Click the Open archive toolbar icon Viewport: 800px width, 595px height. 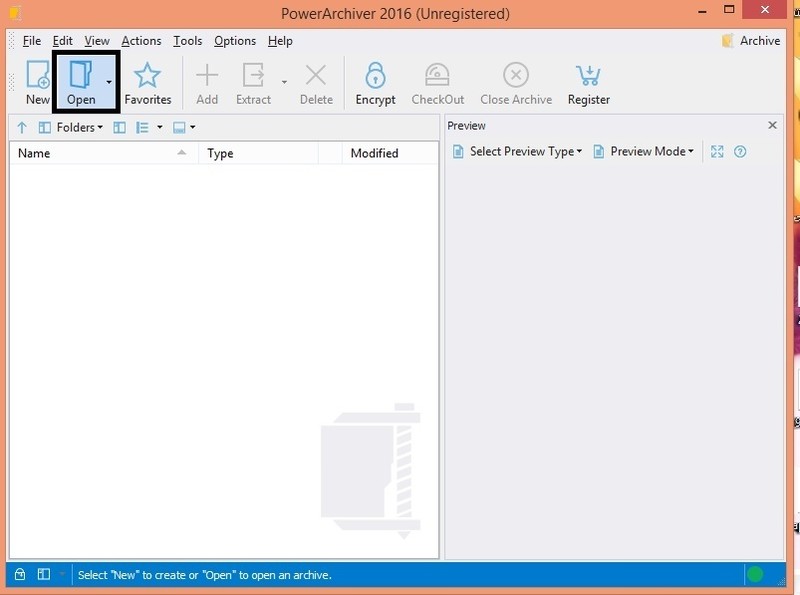click(81, 75)
